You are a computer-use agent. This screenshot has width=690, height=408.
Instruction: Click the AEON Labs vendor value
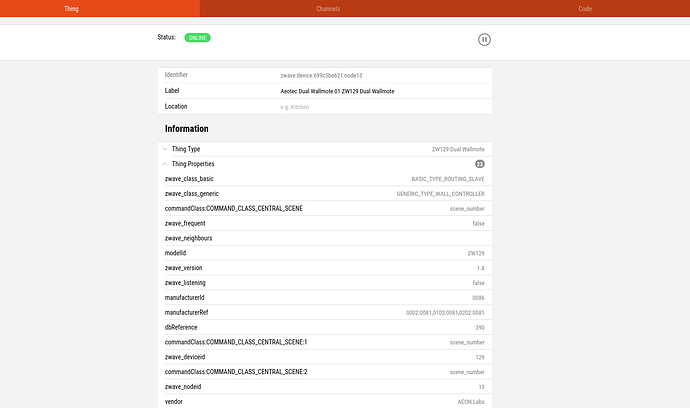[471, 402]
